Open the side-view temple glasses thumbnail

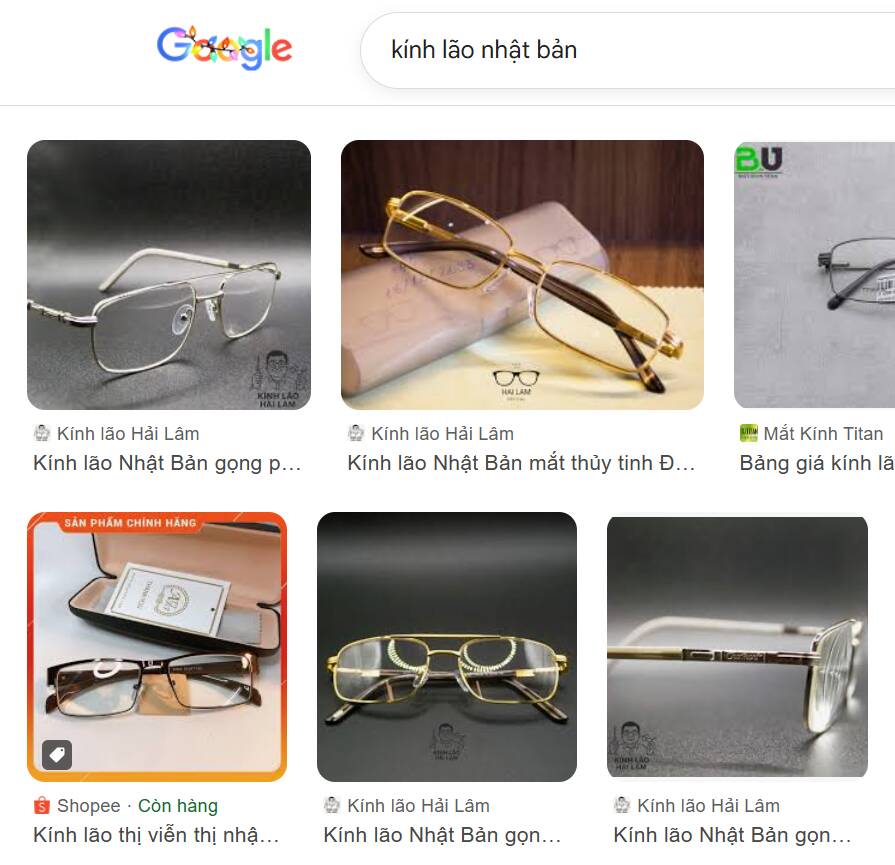(x=737, y=647)
